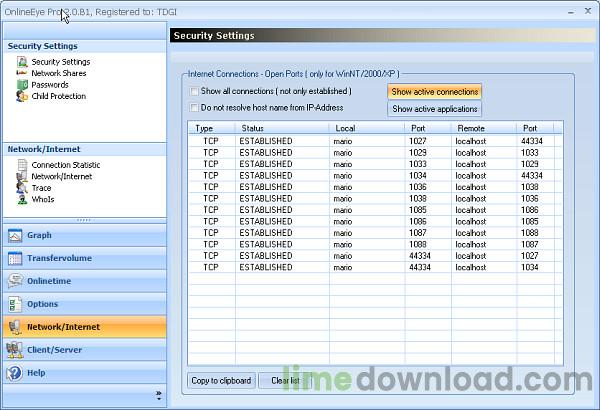
Task: Click the WhoIs icon
Action: pos(23,199)
